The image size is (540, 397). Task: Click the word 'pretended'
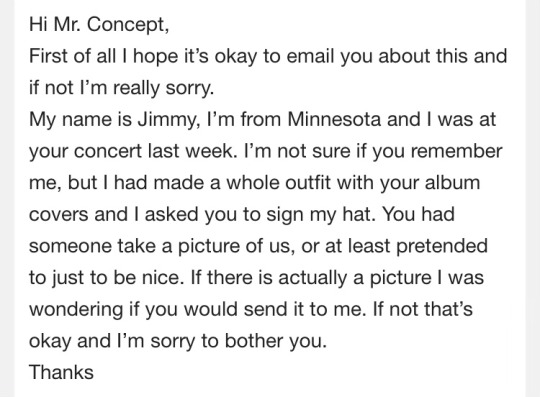coord(442,247)
